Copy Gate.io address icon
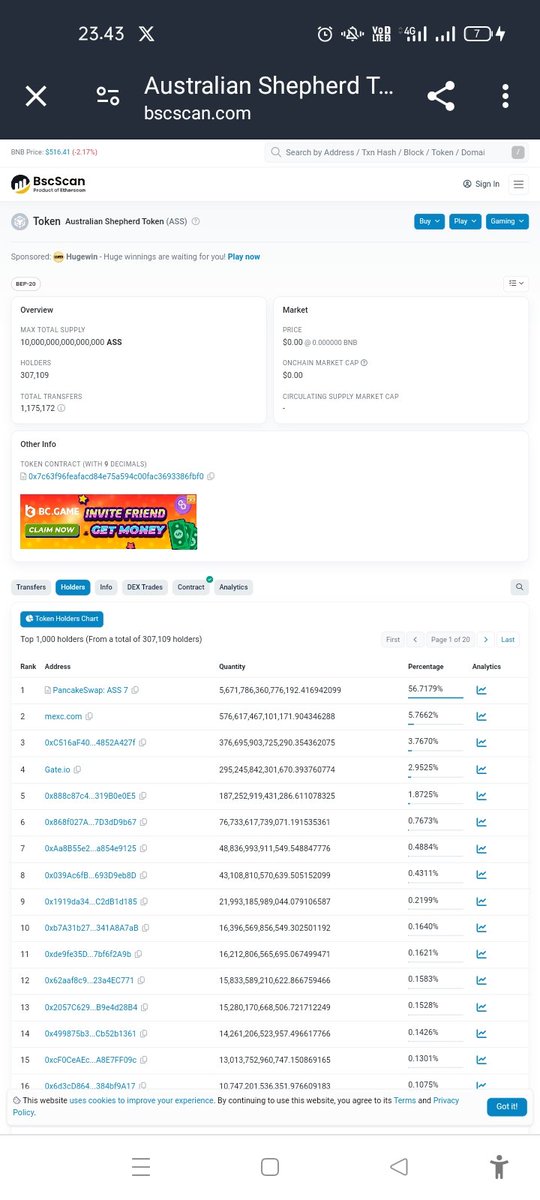540x1200 pixels. tap(78, 769)
